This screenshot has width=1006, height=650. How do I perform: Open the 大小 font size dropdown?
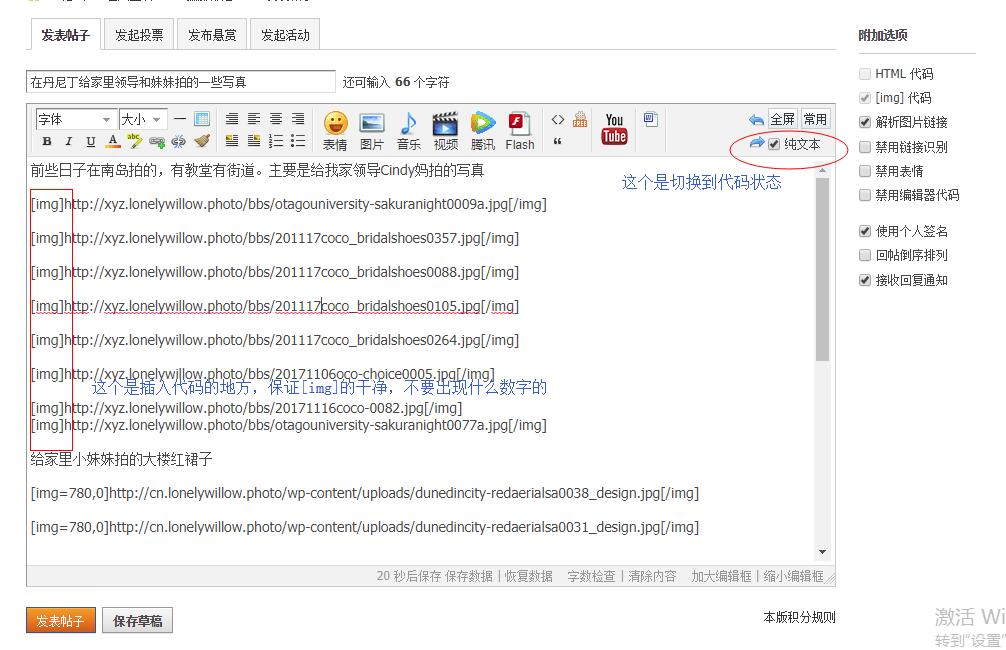coord(142,120)
